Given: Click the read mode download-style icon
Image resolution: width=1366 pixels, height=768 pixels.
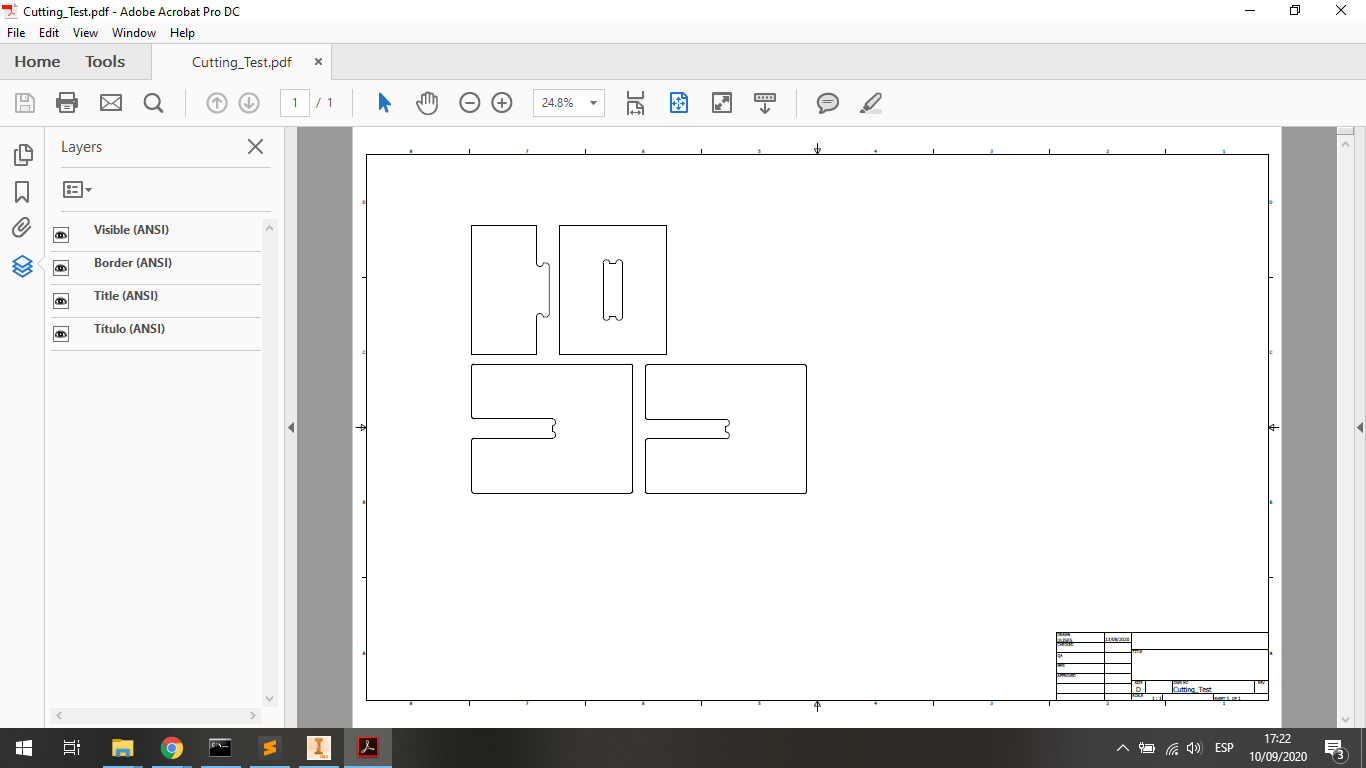Looking at the screenshot, I should [x=765, y=103].
